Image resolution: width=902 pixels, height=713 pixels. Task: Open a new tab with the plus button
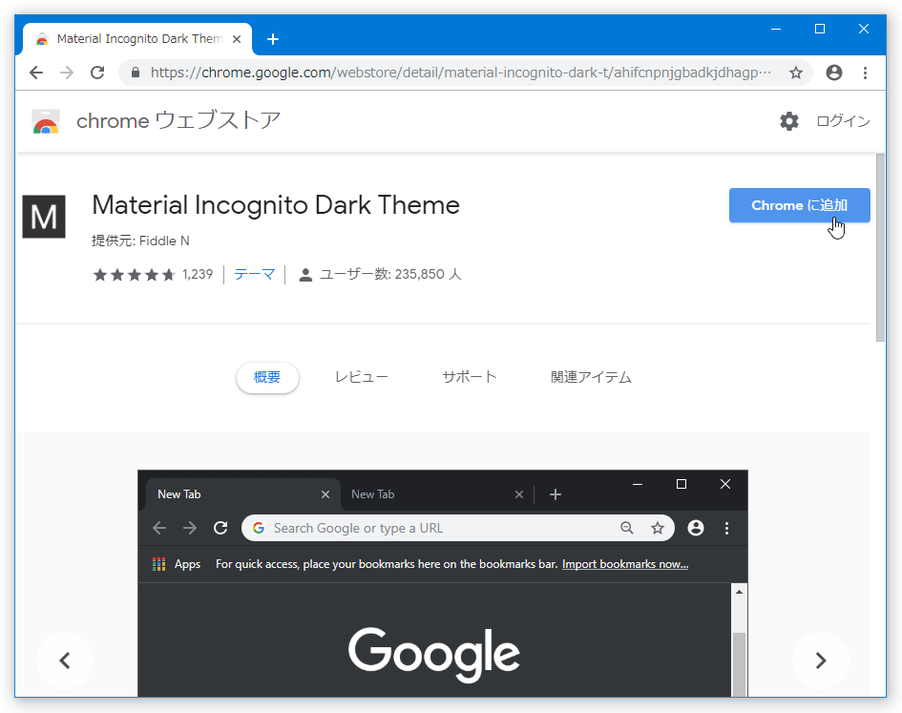click(x=273, y=39)
